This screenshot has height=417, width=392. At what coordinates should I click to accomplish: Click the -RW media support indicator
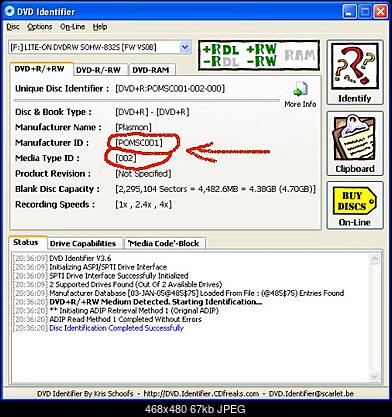pyautogui.click(x=262, y=61)
